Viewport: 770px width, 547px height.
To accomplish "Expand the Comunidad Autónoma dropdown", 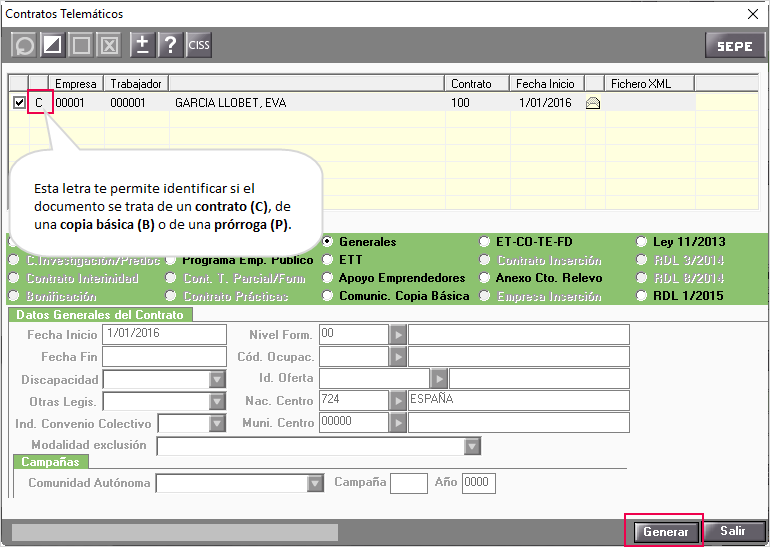I will (315, 483).
